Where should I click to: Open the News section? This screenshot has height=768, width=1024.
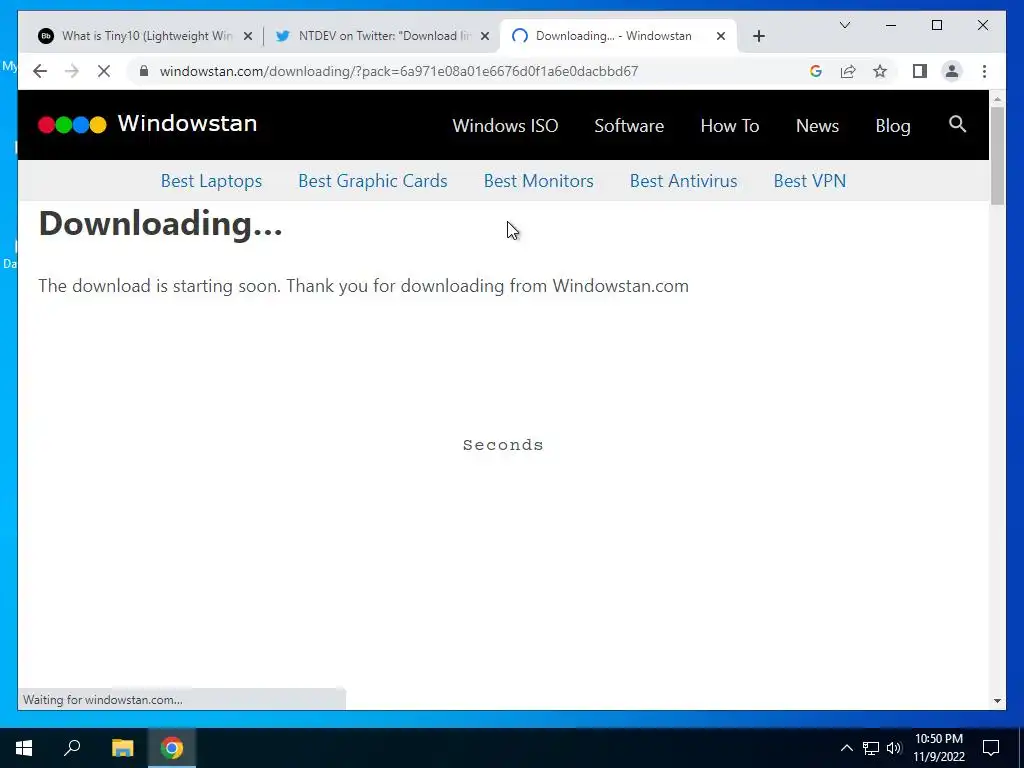pos(817,125)
